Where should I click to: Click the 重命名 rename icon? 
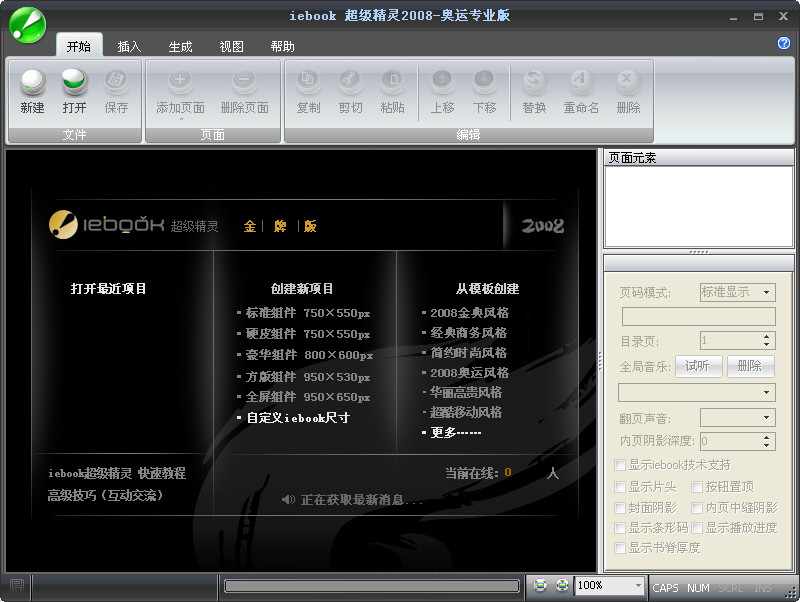(581, 81)
